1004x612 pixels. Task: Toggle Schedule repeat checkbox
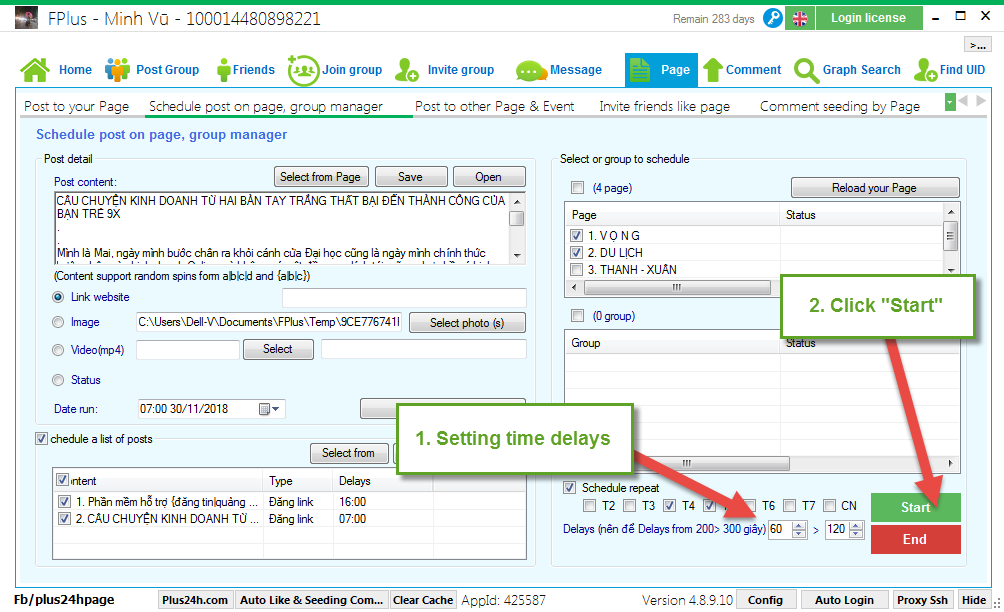coord(569,487)
